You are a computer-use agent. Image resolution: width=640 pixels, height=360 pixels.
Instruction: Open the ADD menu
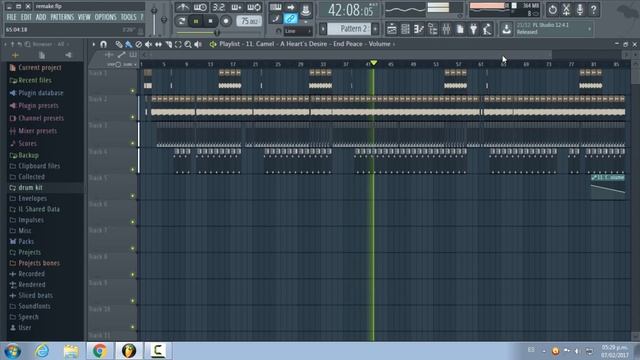41,17
